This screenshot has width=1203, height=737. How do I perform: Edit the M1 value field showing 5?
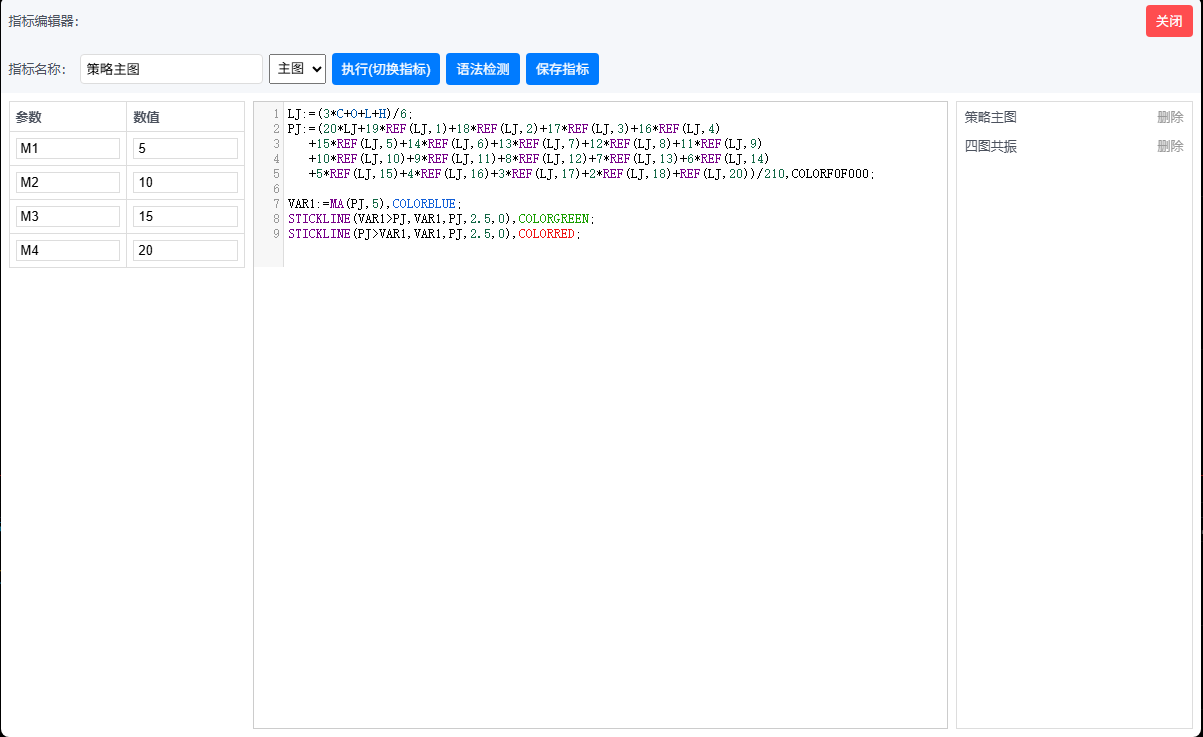[x=185, y=148]
